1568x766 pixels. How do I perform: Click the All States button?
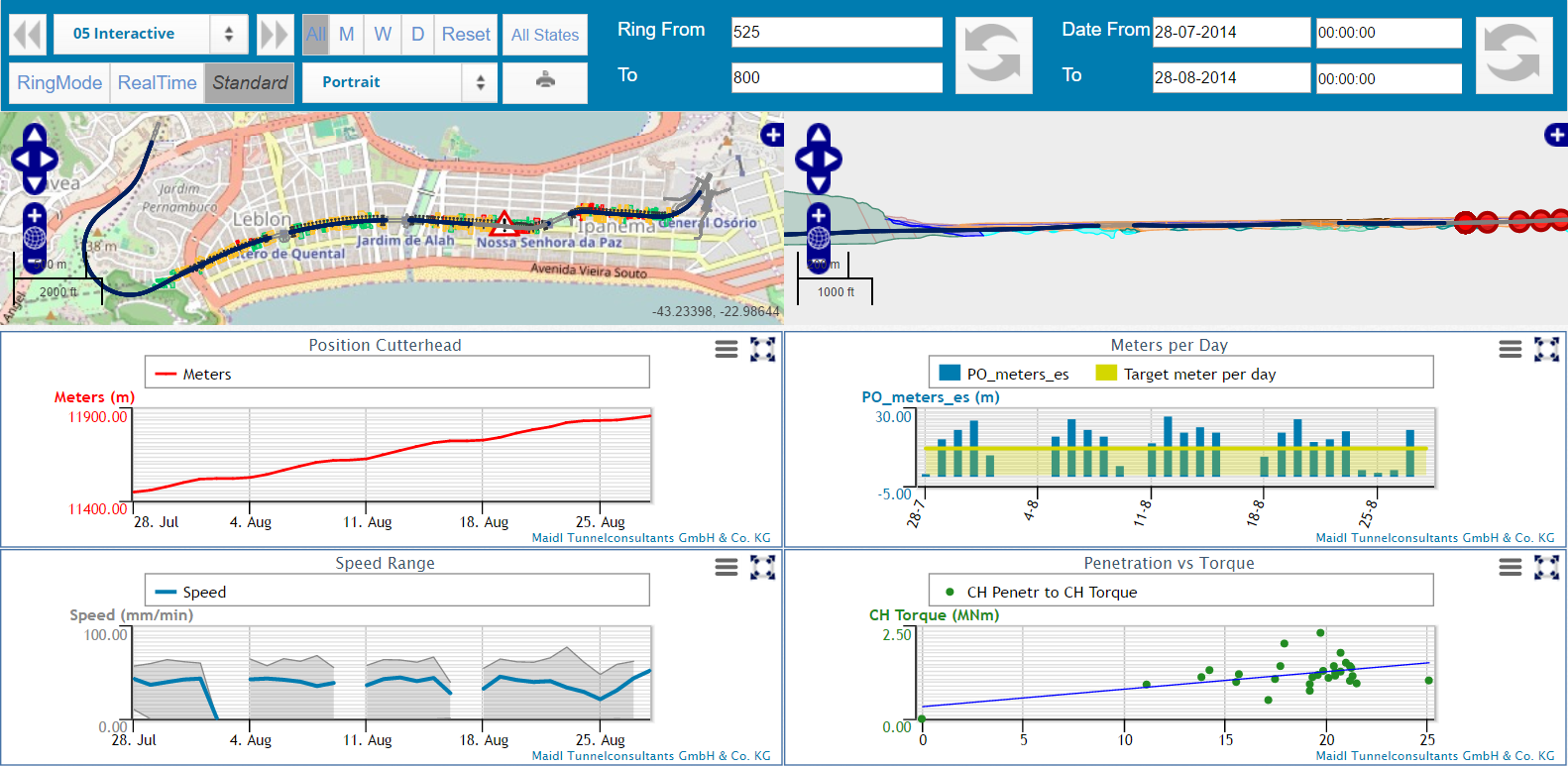pyautogui.click(x=545, y=35)
